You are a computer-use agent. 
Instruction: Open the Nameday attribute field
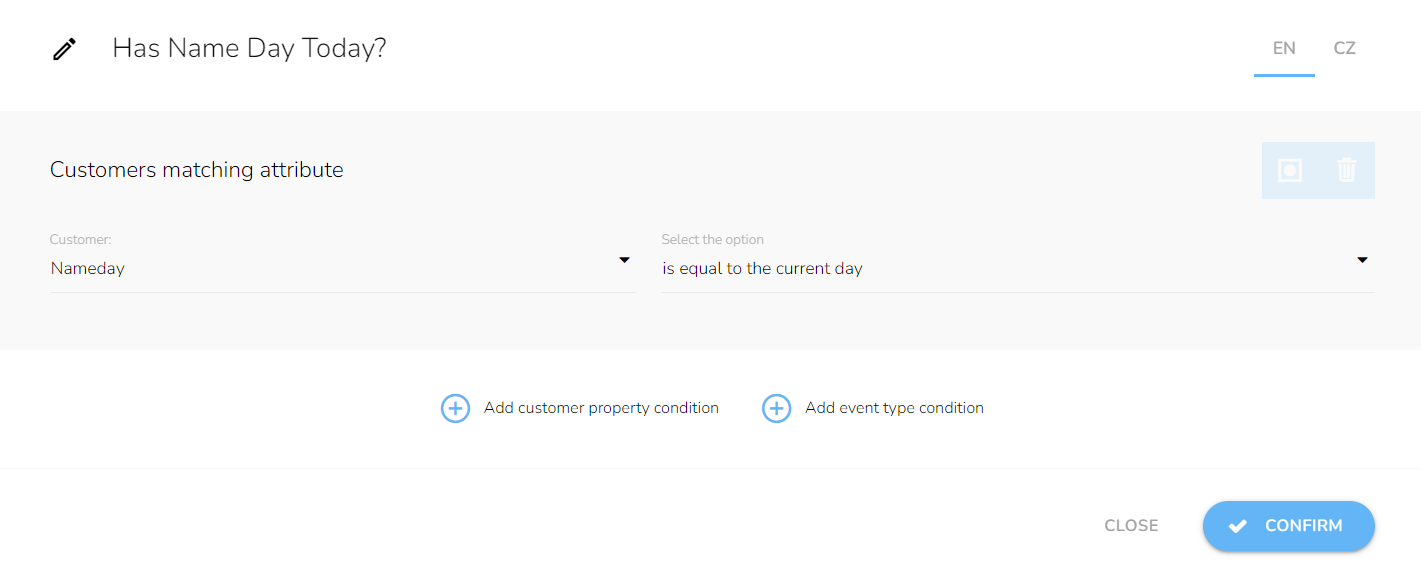click(x=342, y=268)
